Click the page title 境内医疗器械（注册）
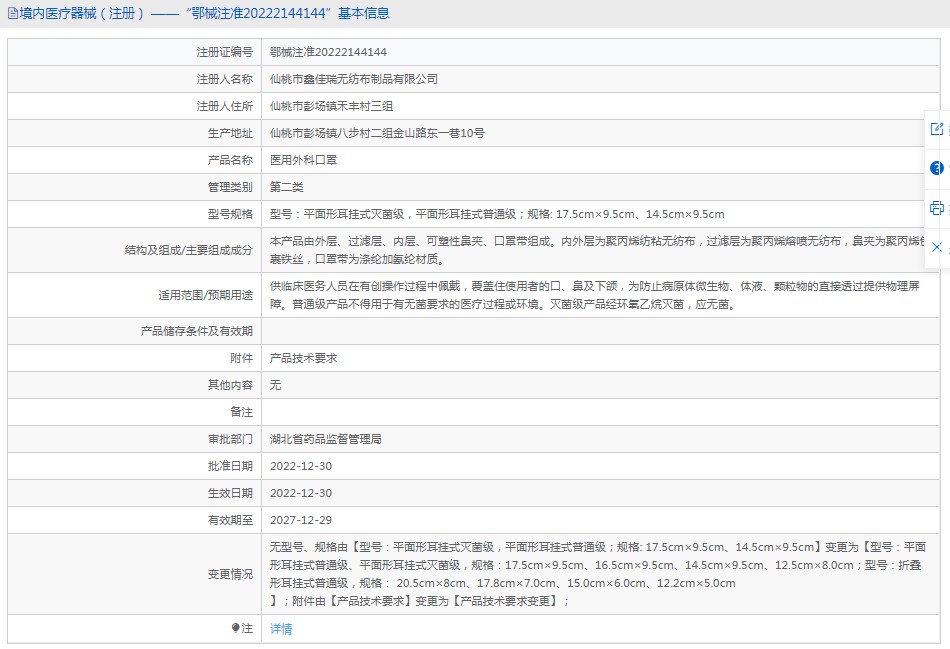The image size is (950, 649). click(x=82, y=13)
